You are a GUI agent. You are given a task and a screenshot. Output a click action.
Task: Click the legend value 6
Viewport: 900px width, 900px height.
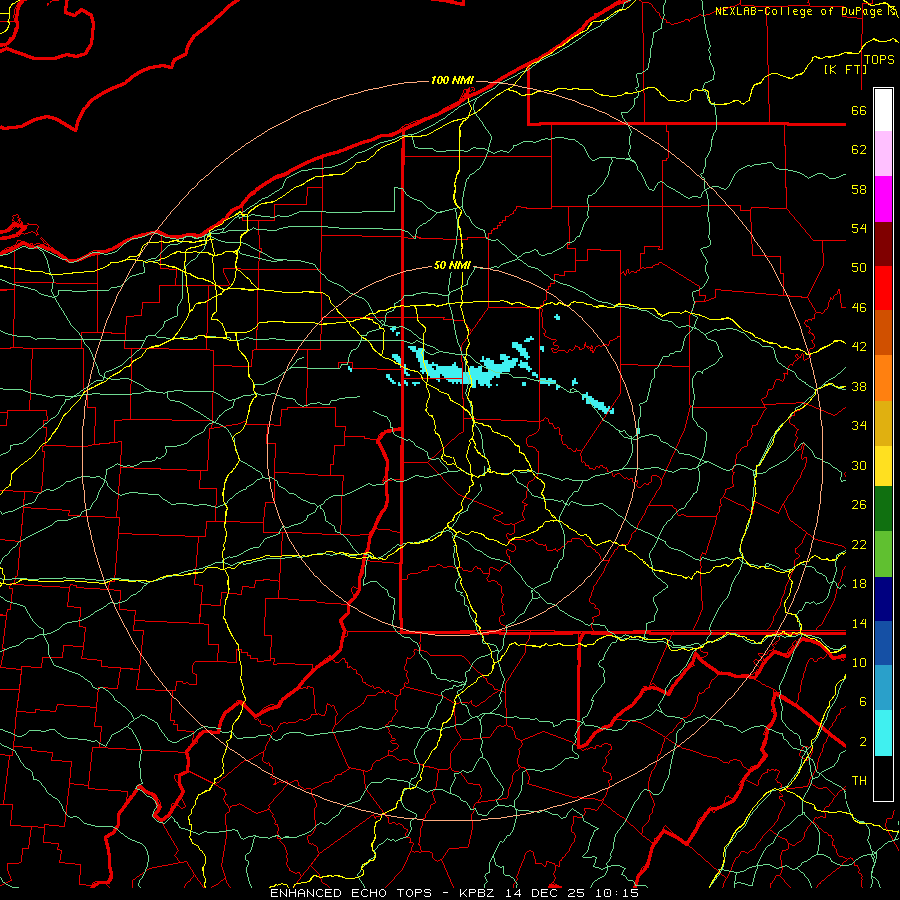863,701
